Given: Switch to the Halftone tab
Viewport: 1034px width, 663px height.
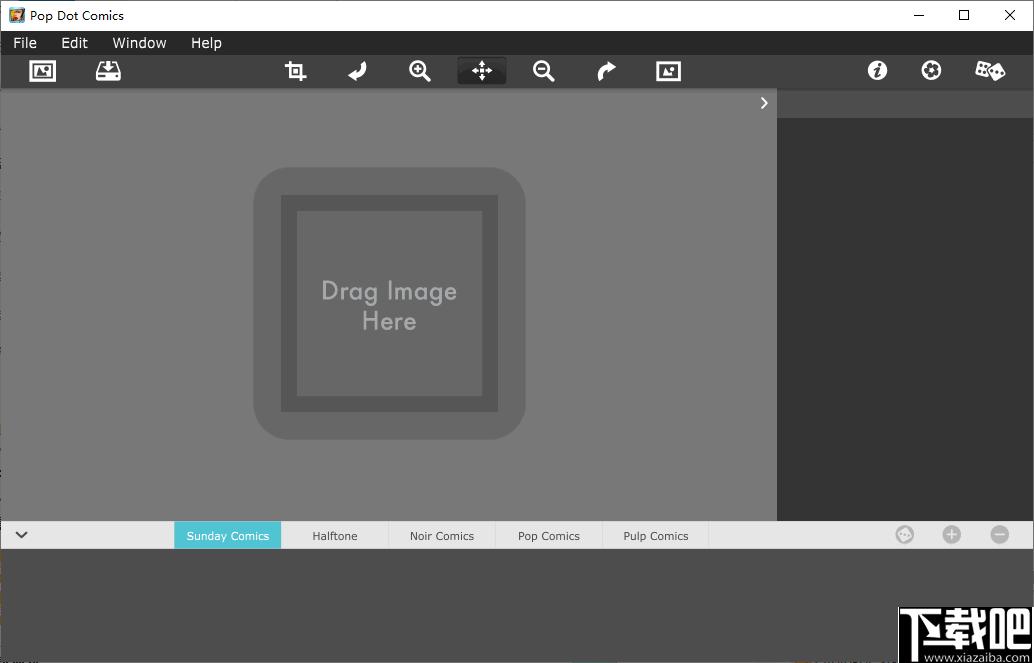Looking at the screenshot, I should pos(335,536).
